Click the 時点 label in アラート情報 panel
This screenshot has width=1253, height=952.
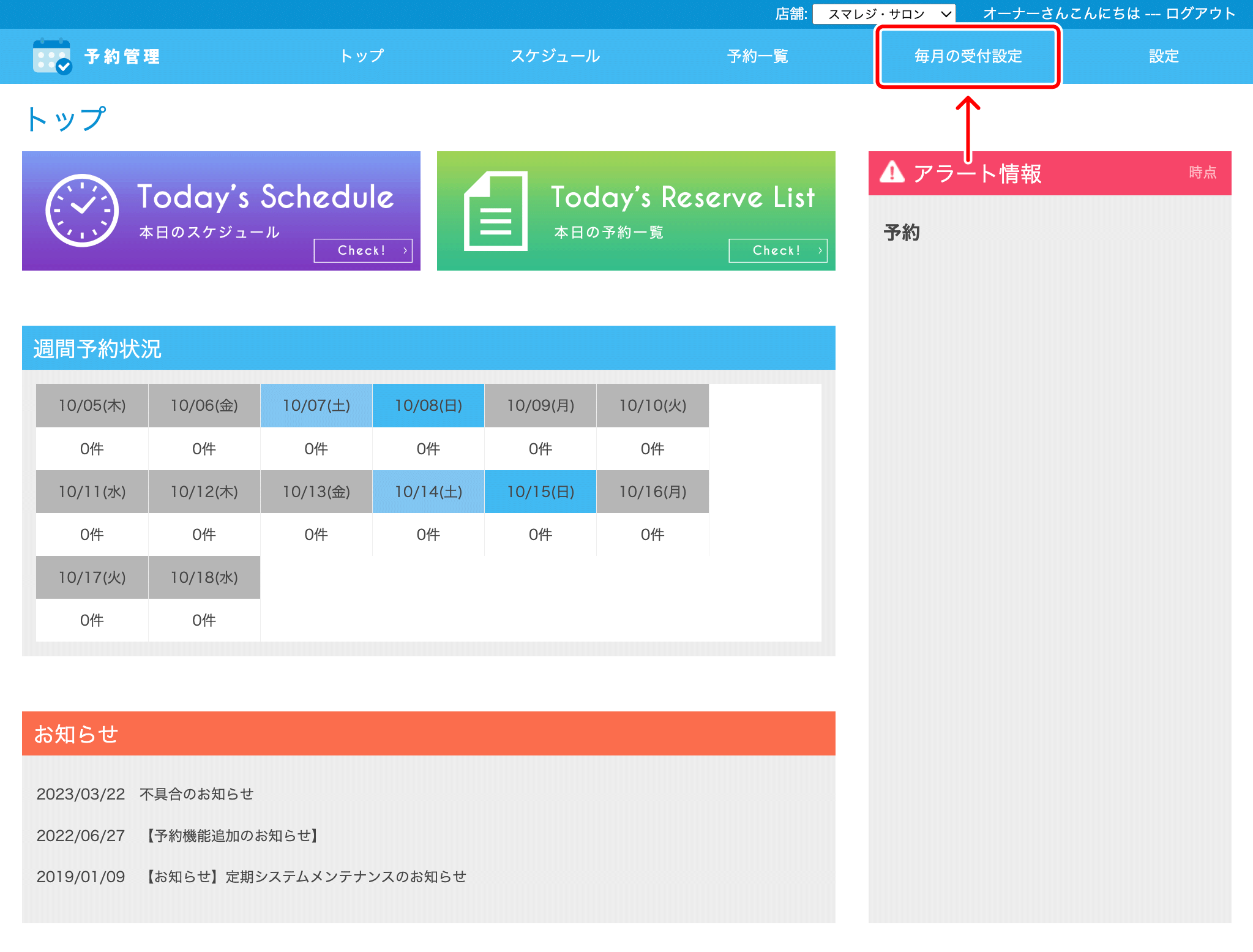[1202, 173]
